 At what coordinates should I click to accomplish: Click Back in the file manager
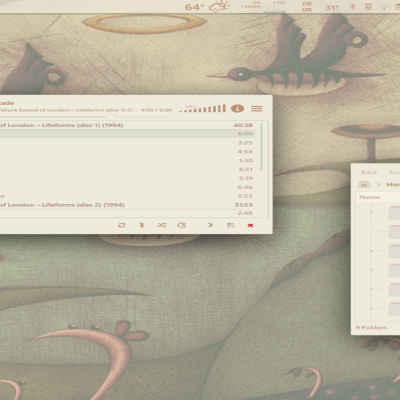369,172
